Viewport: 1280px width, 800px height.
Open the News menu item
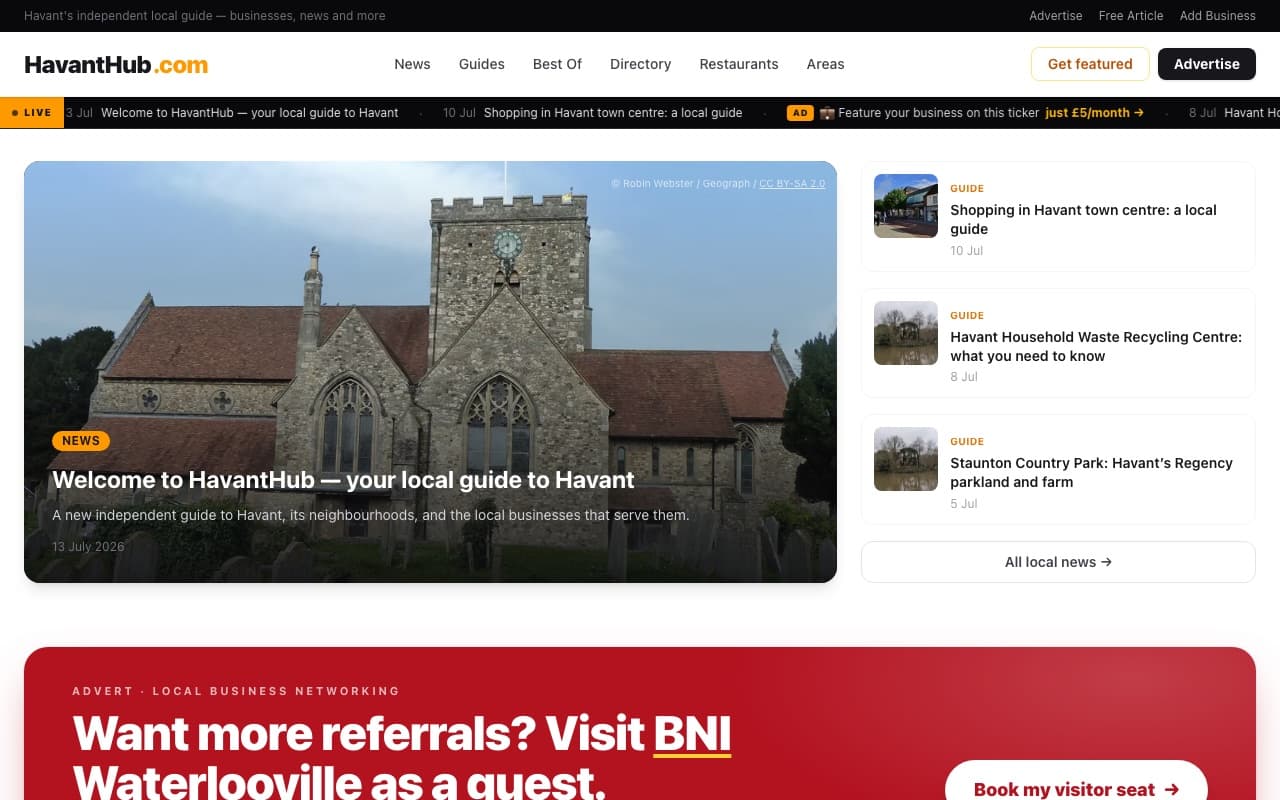(x=412, y=64)
